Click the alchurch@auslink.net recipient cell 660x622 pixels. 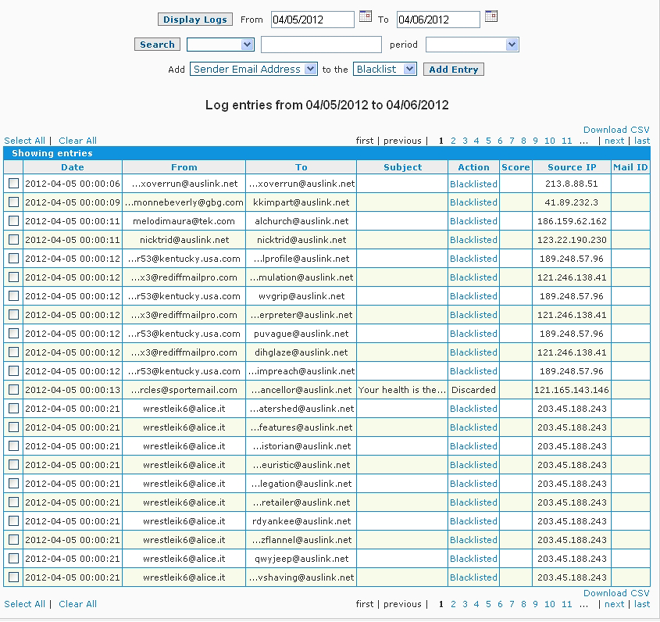tap(301, 221)
